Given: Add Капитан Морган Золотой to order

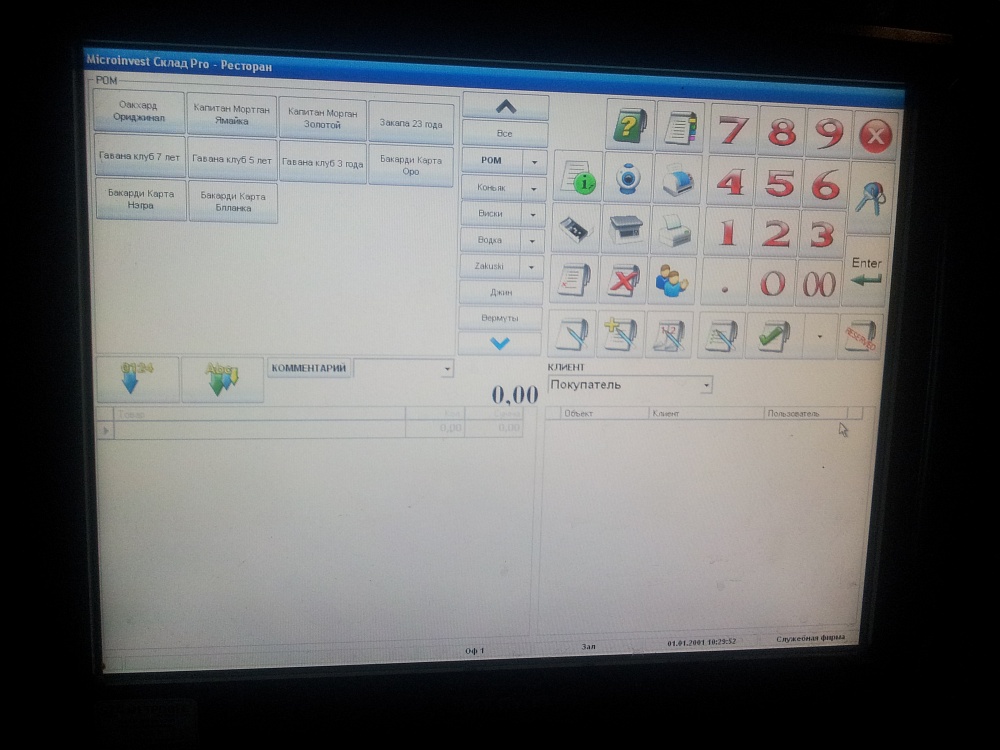Looking at the screenshot, I should pyautogui.click(x=323, y=119).
